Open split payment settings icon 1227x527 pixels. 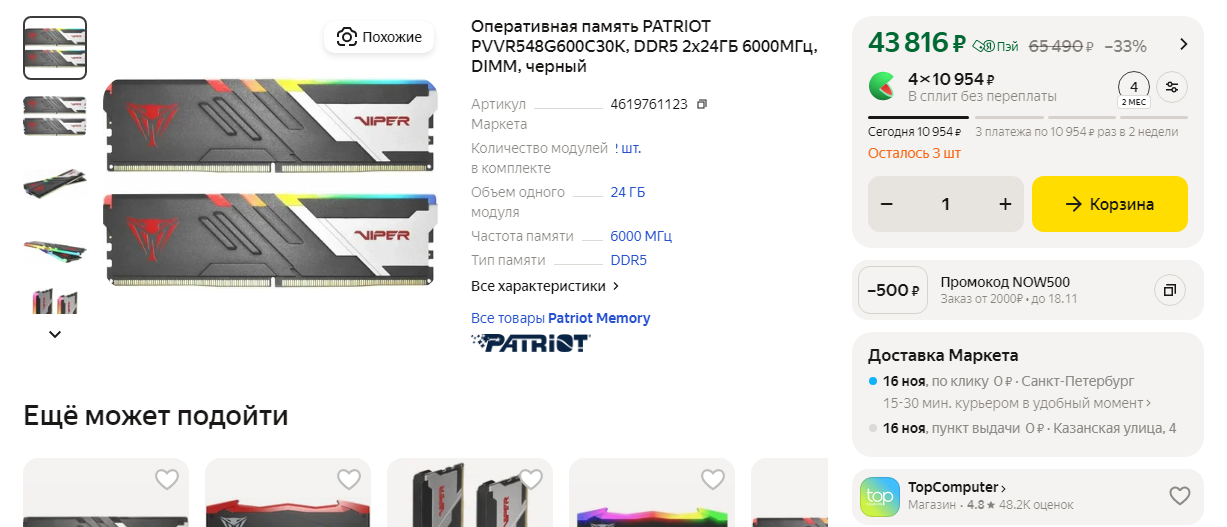pos(1172,87)
